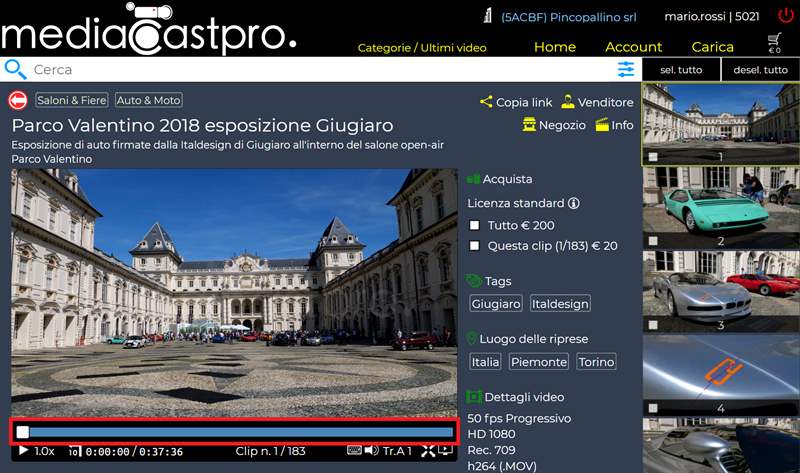800x473 pixels.
Task: Open Categorie / Ultimi video menu
Action: [x=422, y=48]
